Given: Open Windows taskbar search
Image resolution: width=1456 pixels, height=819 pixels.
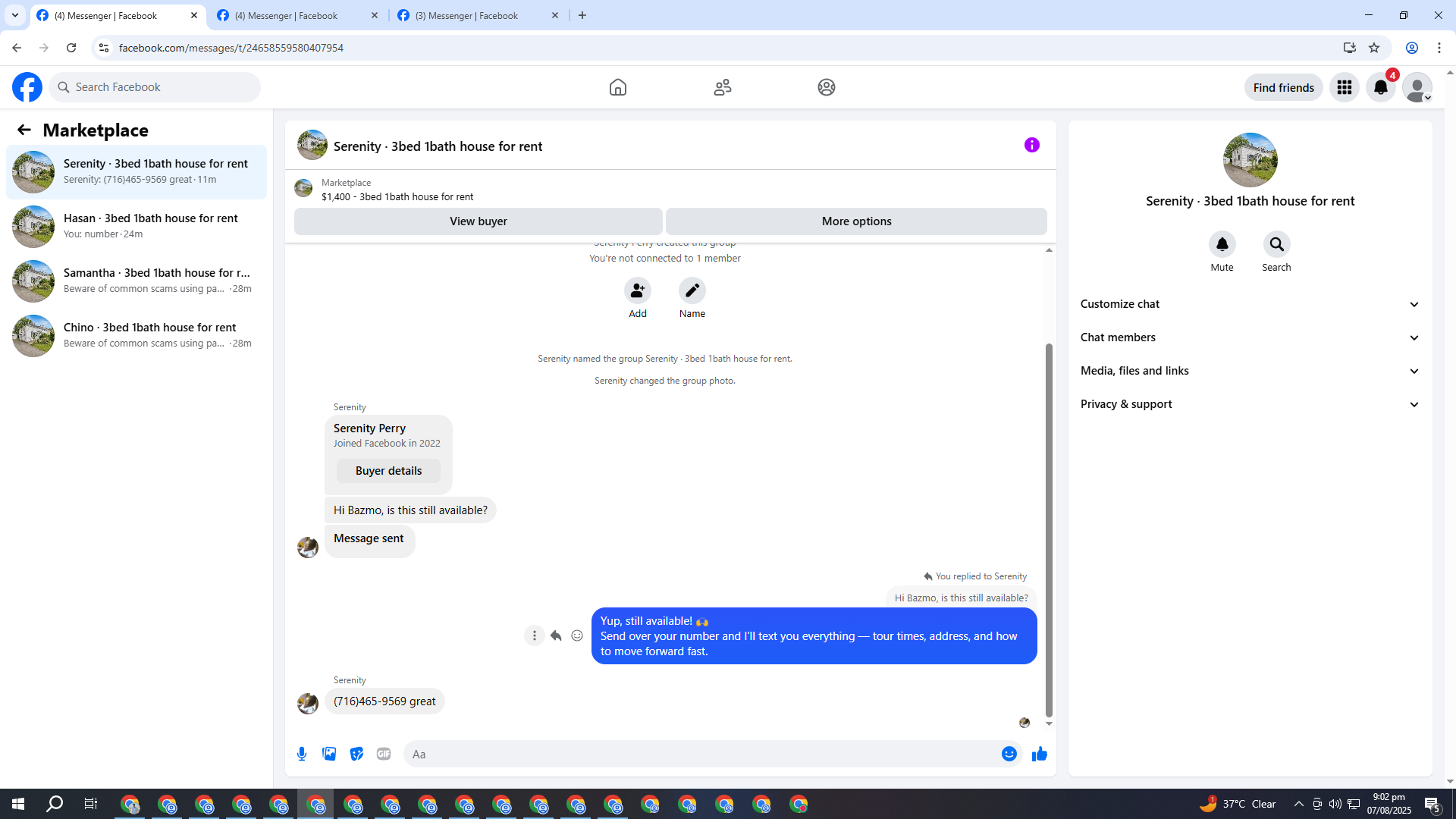Looking at the screenshot, I should pyautogui.click(x=55, y=804).
